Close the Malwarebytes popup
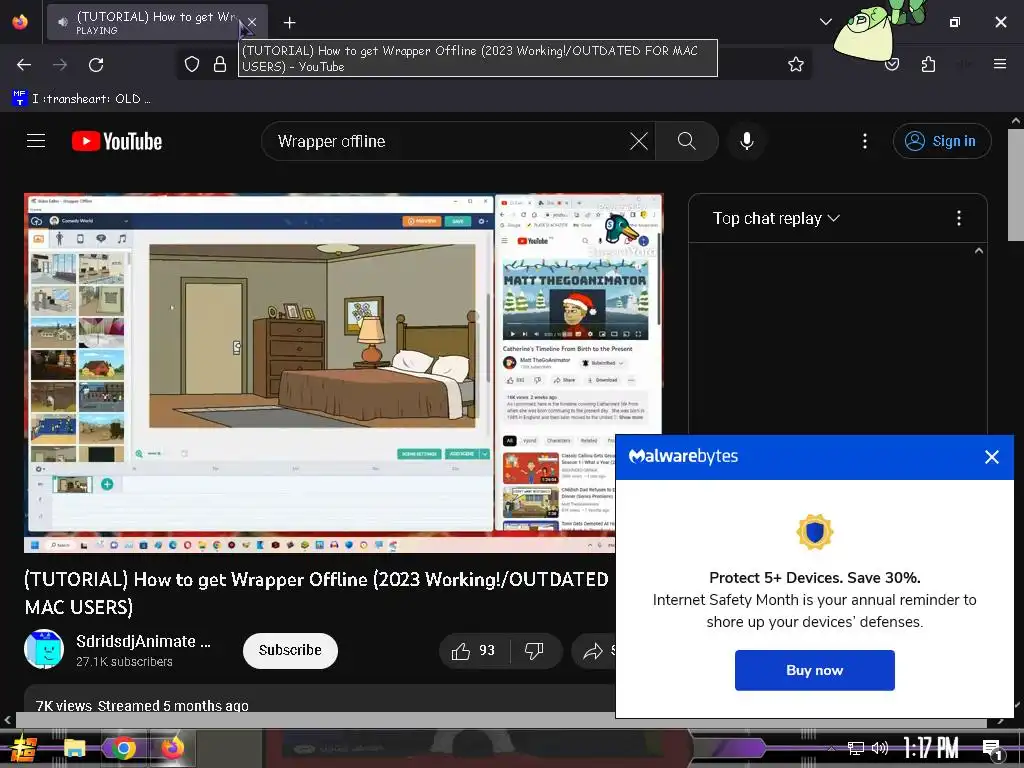1024x768 pixels. 991,457
